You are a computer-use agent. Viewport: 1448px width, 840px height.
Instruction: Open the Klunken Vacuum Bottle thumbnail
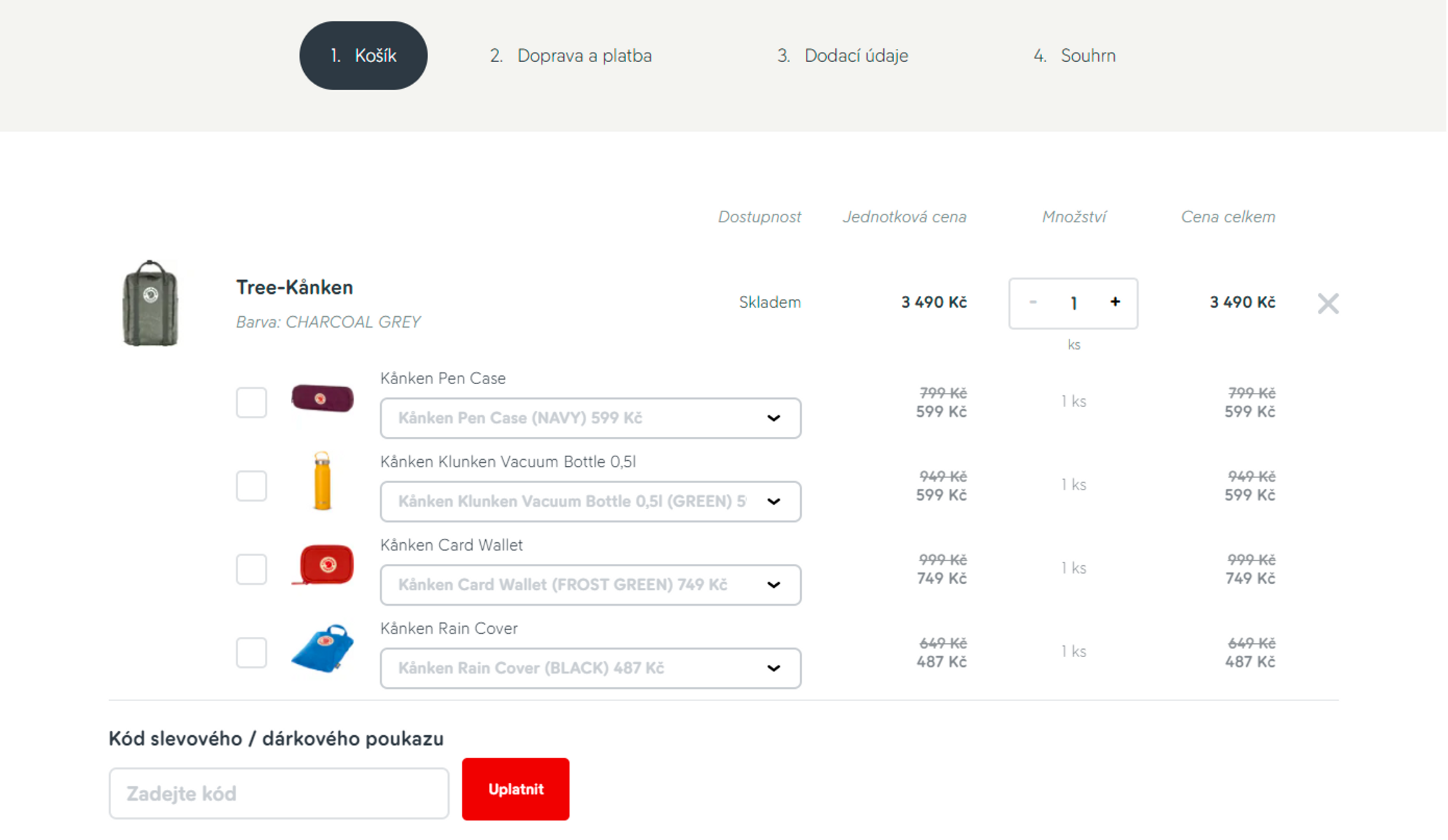click(322, 481)
